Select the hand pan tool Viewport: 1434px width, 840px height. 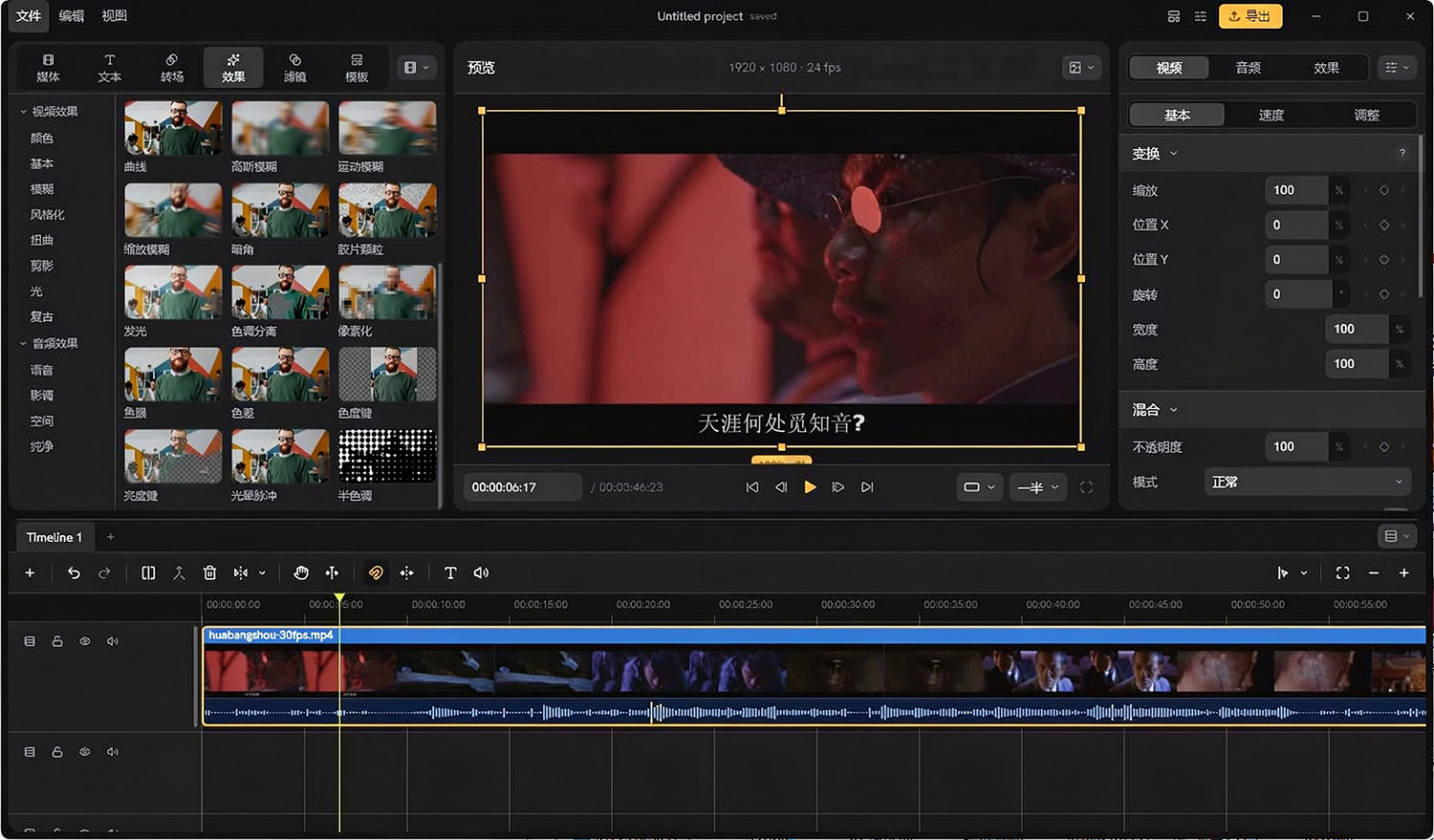301,572
